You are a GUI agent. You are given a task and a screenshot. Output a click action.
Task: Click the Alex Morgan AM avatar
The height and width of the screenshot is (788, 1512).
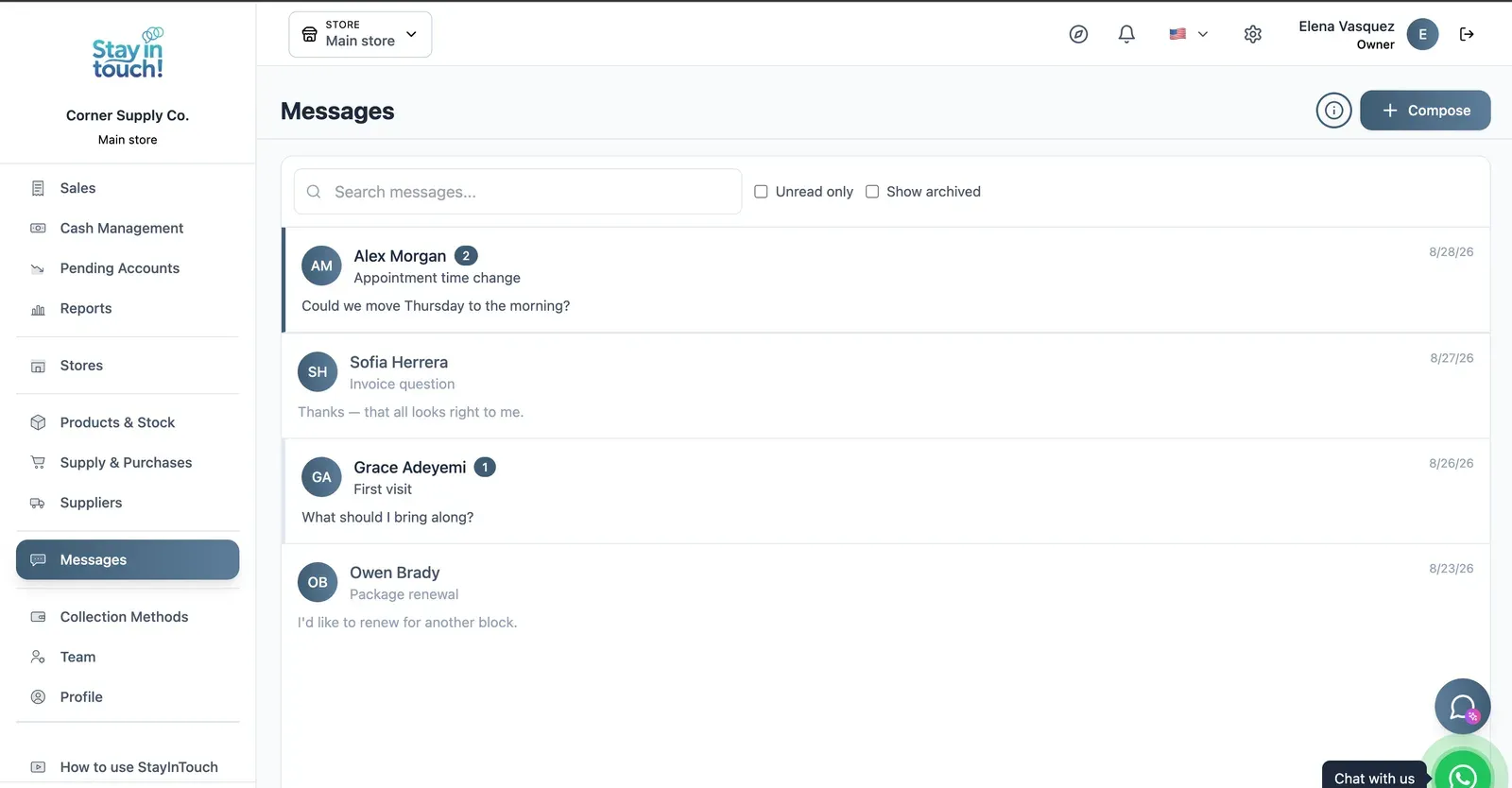click(x=321, y=266)
